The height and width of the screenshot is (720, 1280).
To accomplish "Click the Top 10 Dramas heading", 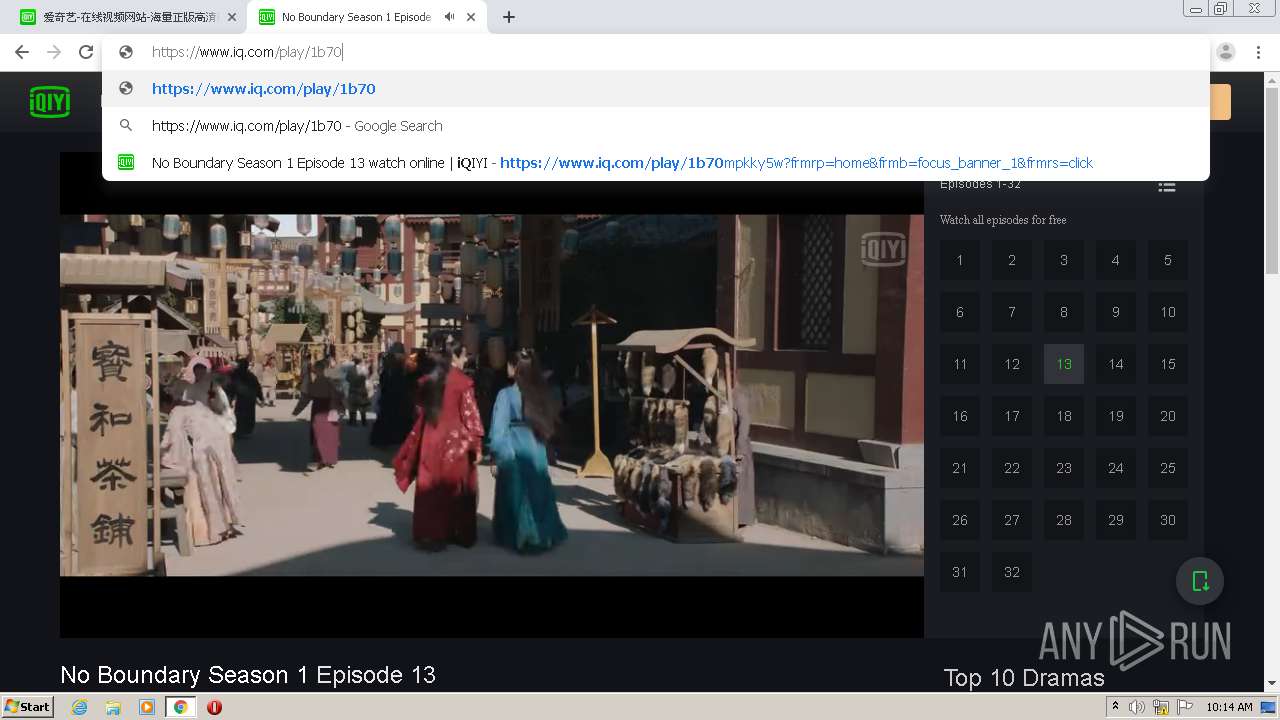I will point(1024,678).
